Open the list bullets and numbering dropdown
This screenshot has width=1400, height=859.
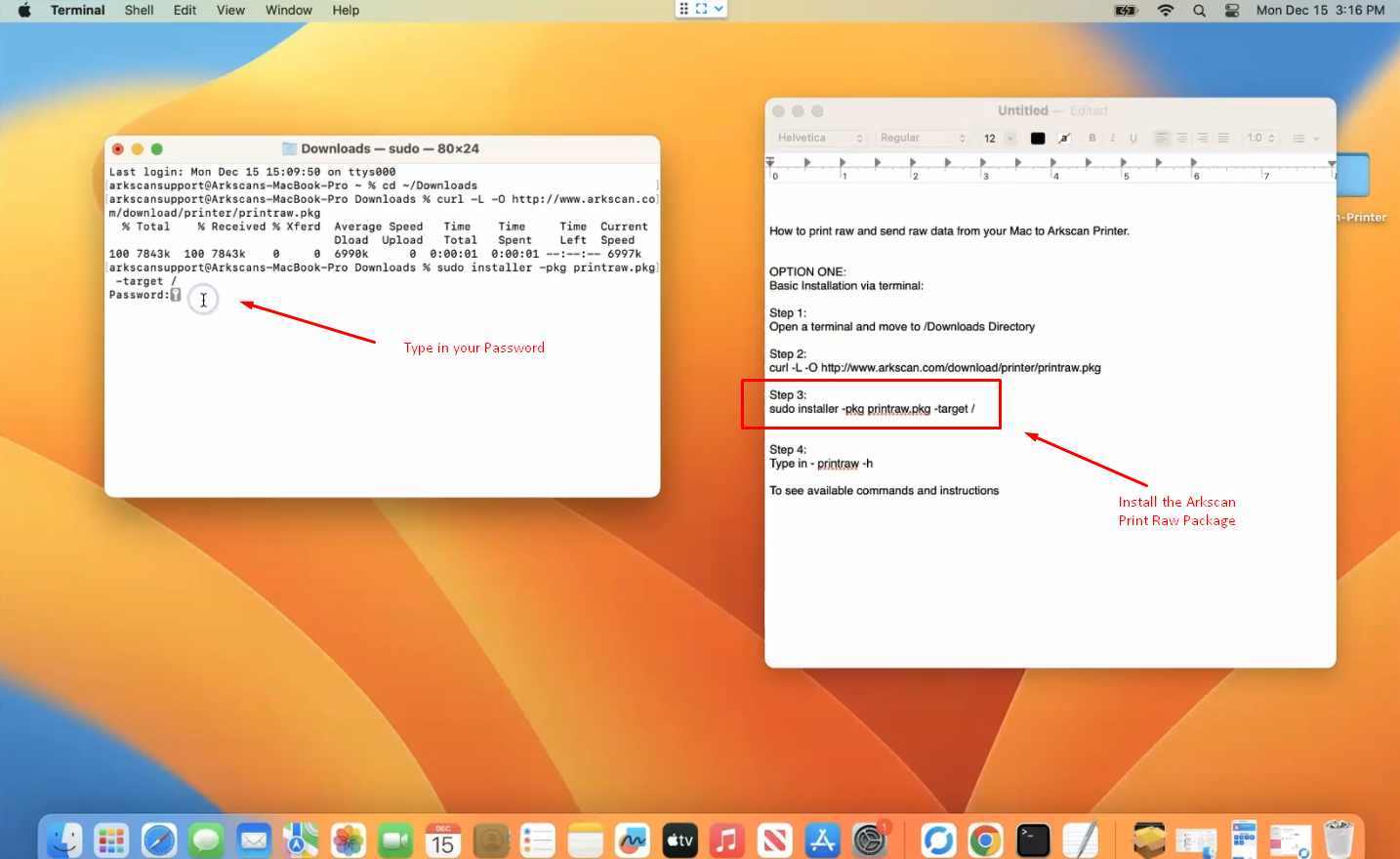pyautogui.click(x=1306, y=138)
